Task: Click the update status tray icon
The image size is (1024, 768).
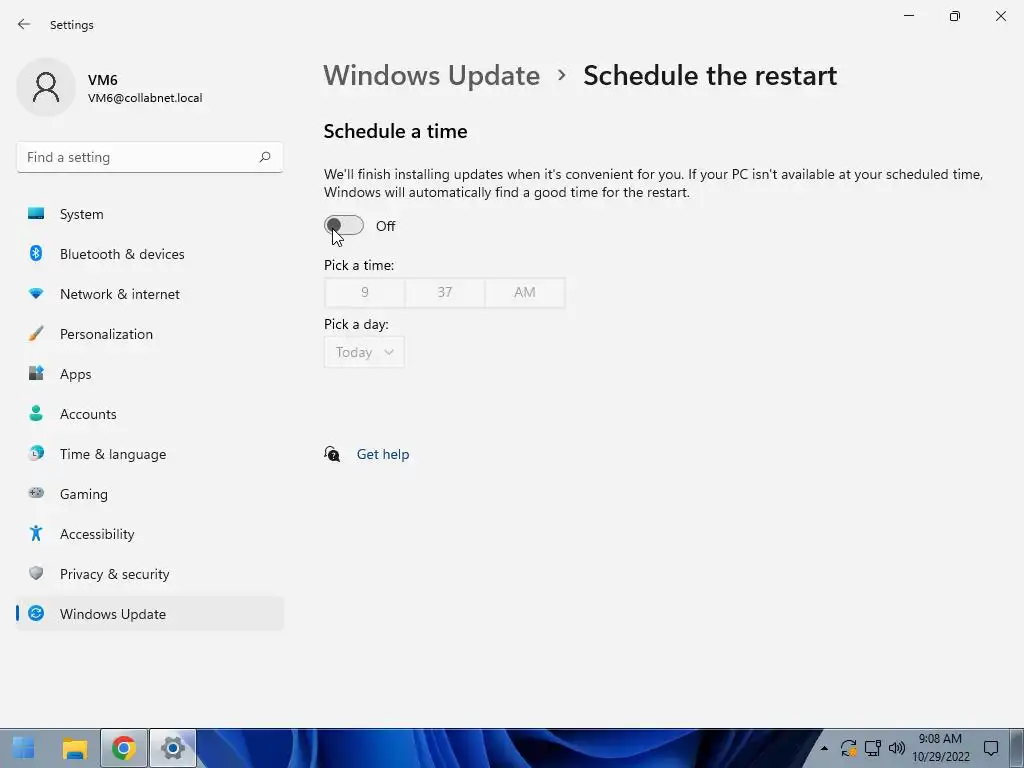Action: [848, 748]
